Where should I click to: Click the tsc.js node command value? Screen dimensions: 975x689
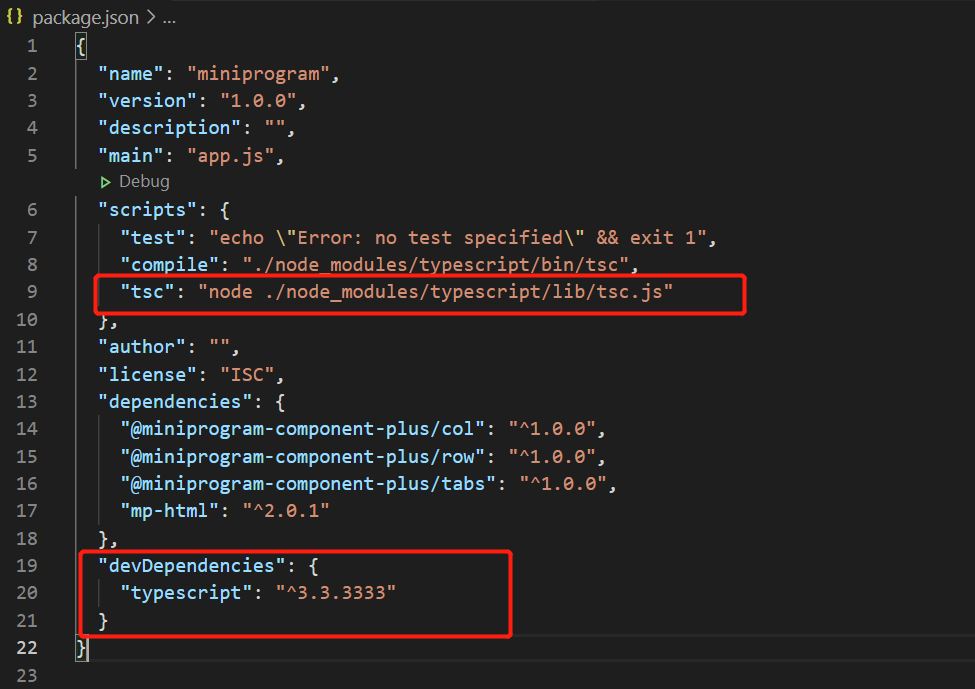[x=436, y=292]
